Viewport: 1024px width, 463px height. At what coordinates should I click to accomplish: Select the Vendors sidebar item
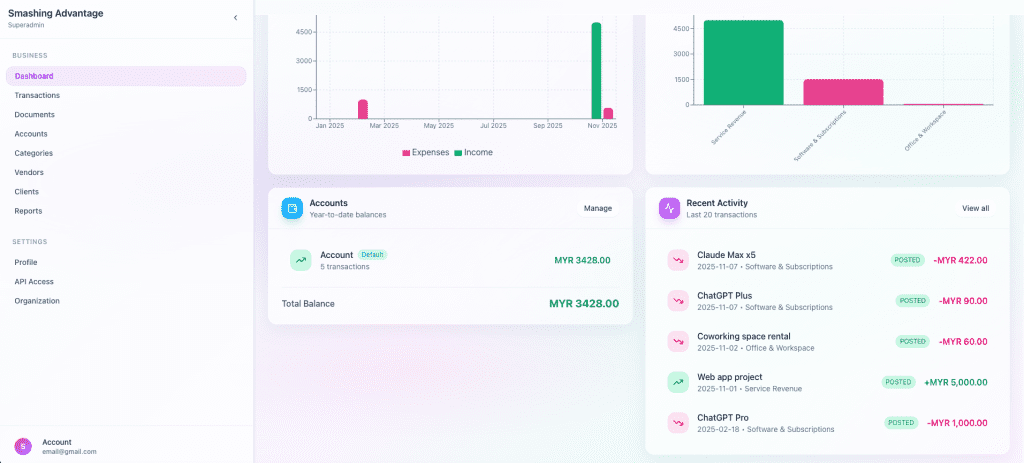coord(29,172)
